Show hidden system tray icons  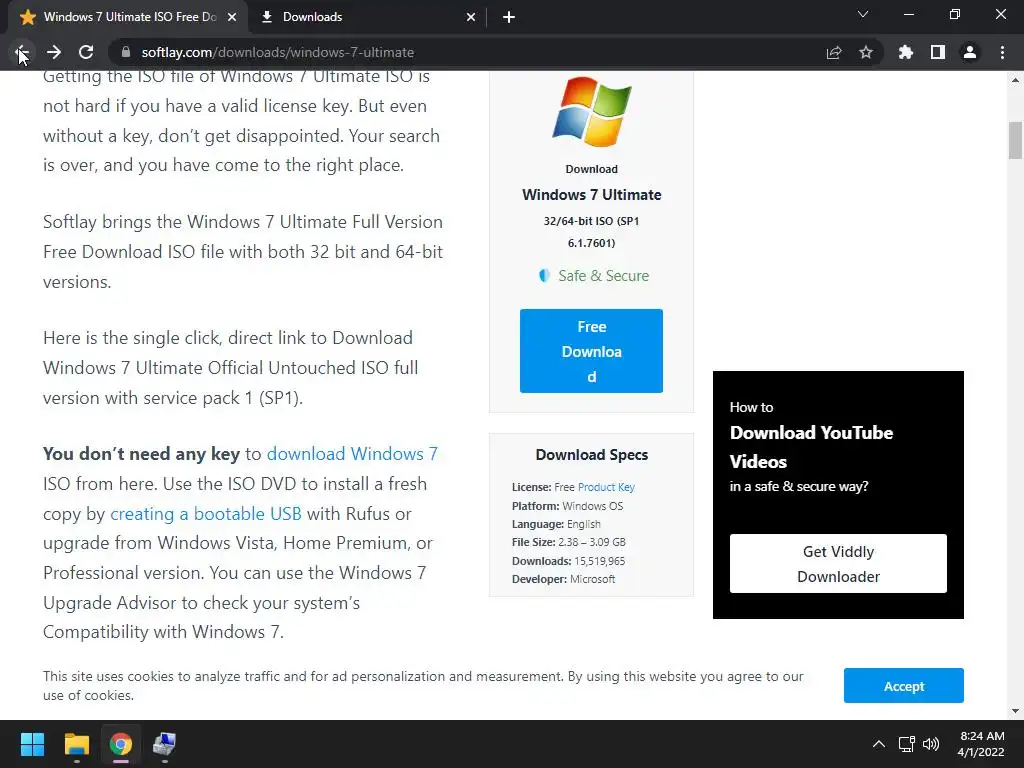click(879, 744)
